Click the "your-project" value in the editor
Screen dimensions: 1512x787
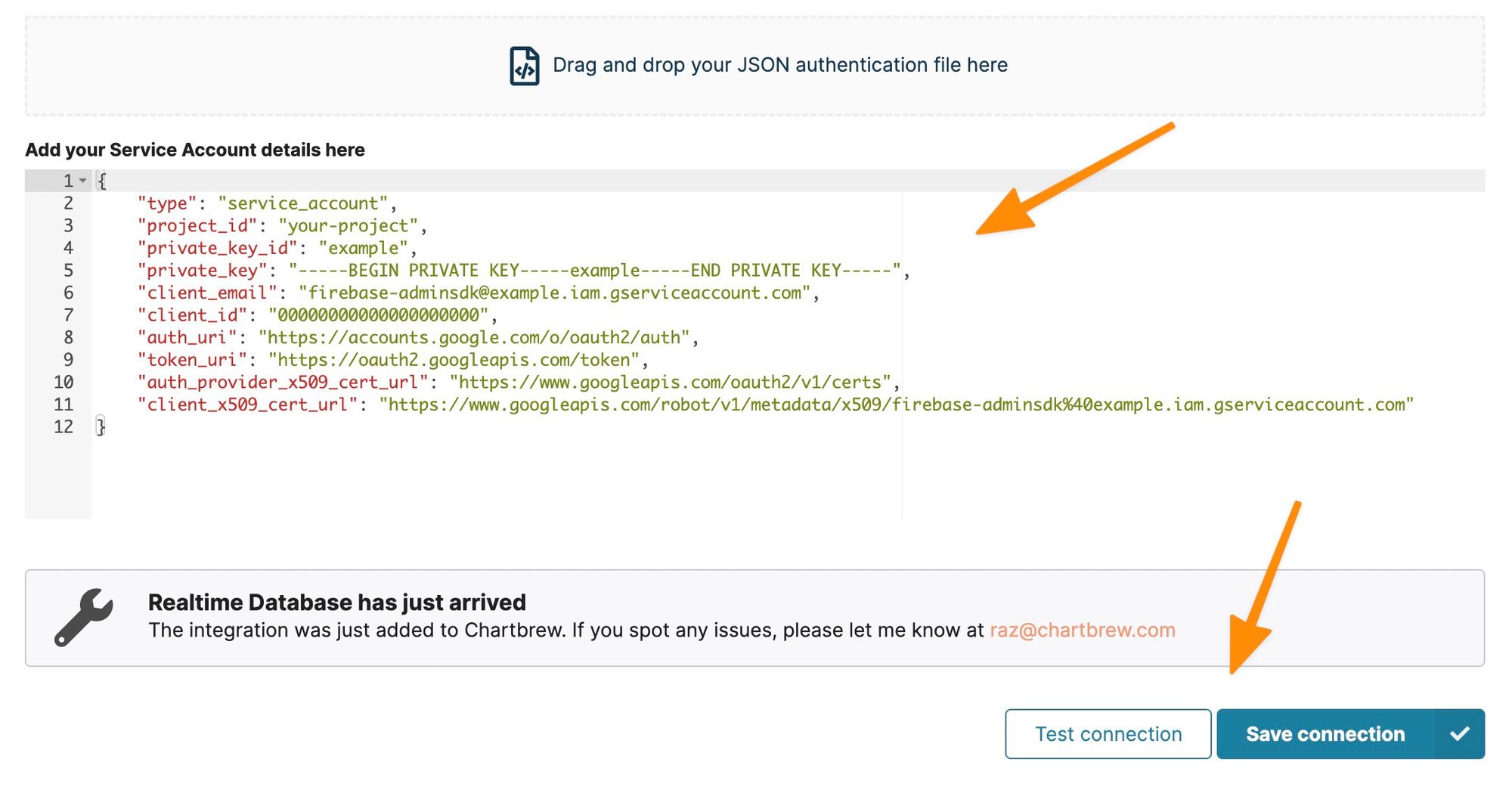pos(348,226)
